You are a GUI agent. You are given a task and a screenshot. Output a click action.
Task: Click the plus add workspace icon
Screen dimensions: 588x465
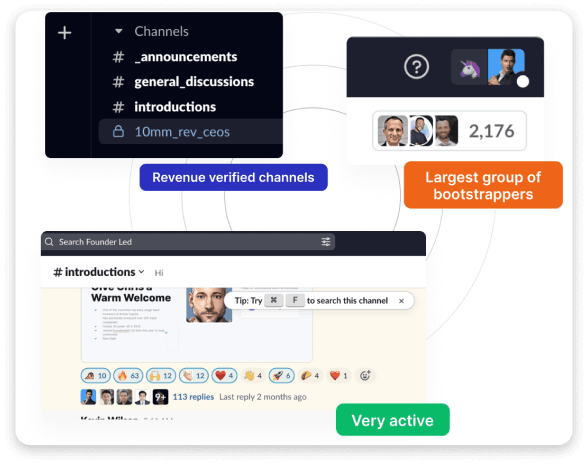(x=64, y=33)
